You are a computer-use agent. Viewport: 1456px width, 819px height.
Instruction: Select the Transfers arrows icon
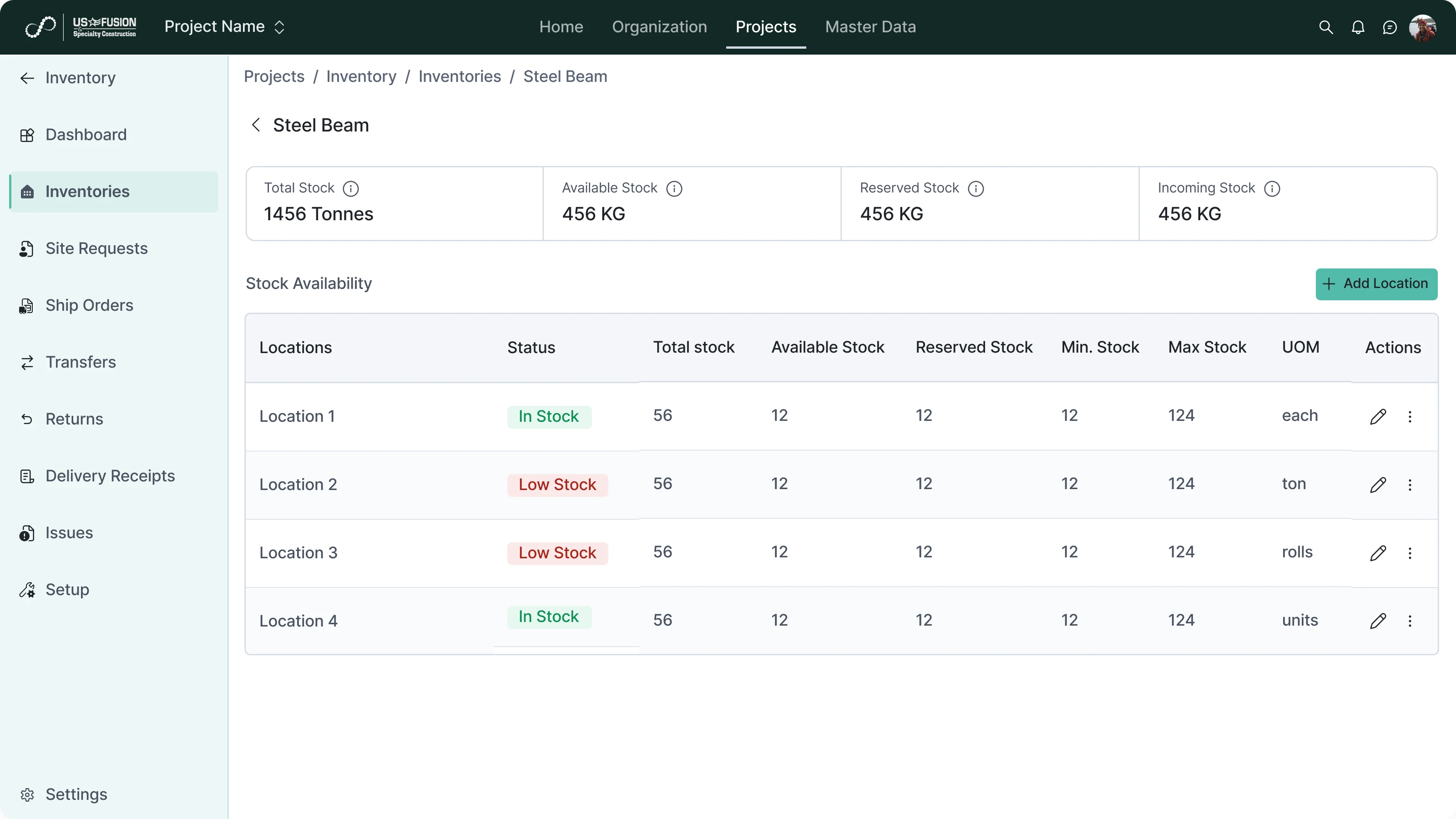pos(27,362)
